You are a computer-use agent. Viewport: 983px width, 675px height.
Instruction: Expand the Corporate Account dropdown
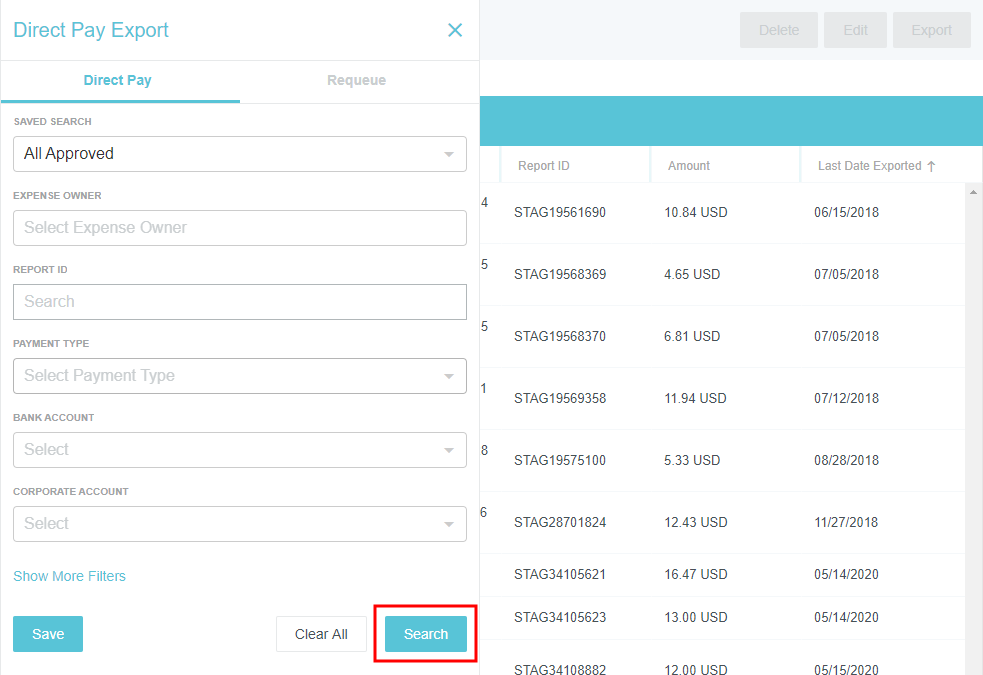239,524
